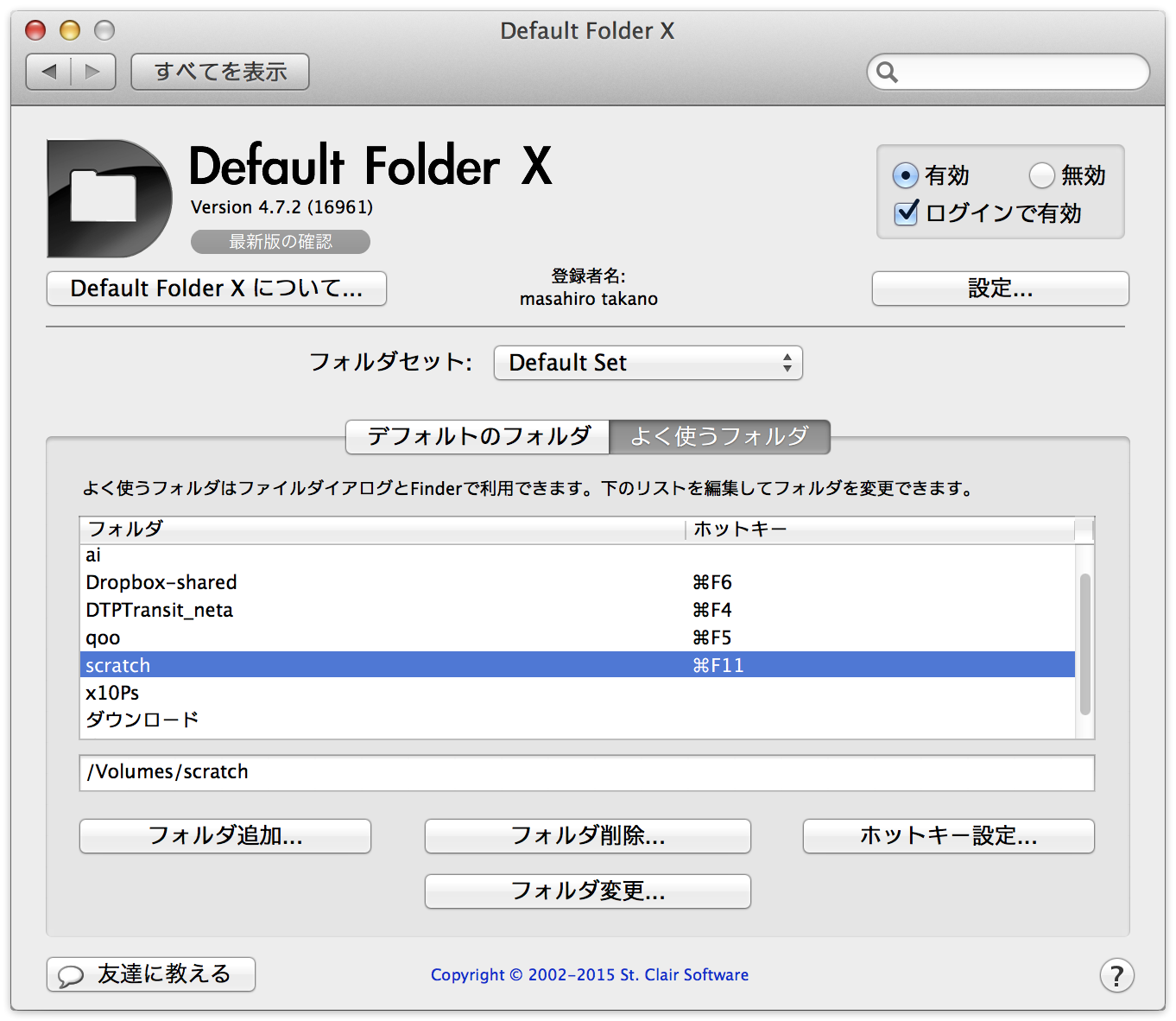The width and height of the screenshot is (1176, 1021).
Task: Open the St. Clair Software copyright link
Action: (x=590, y=975)
